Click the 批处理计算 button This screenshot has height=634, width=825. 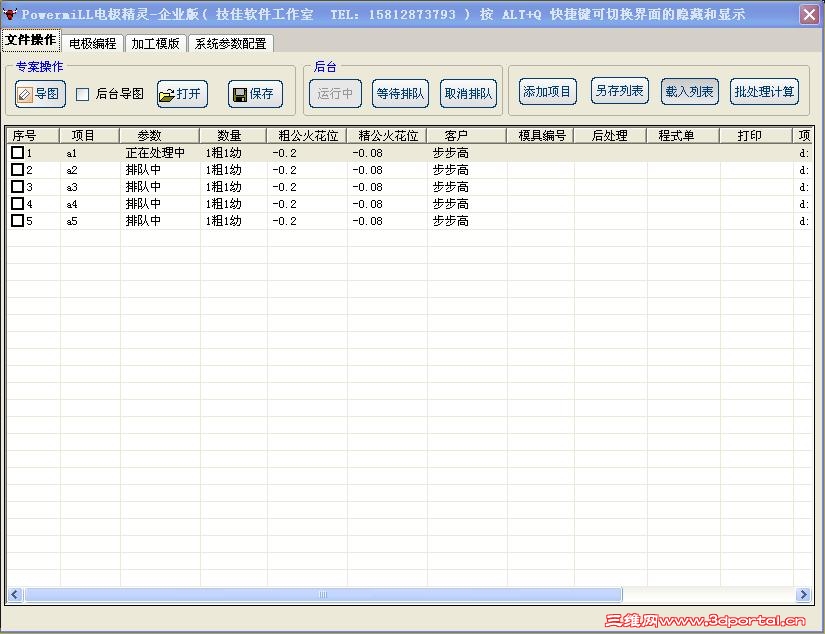point(764,92)
